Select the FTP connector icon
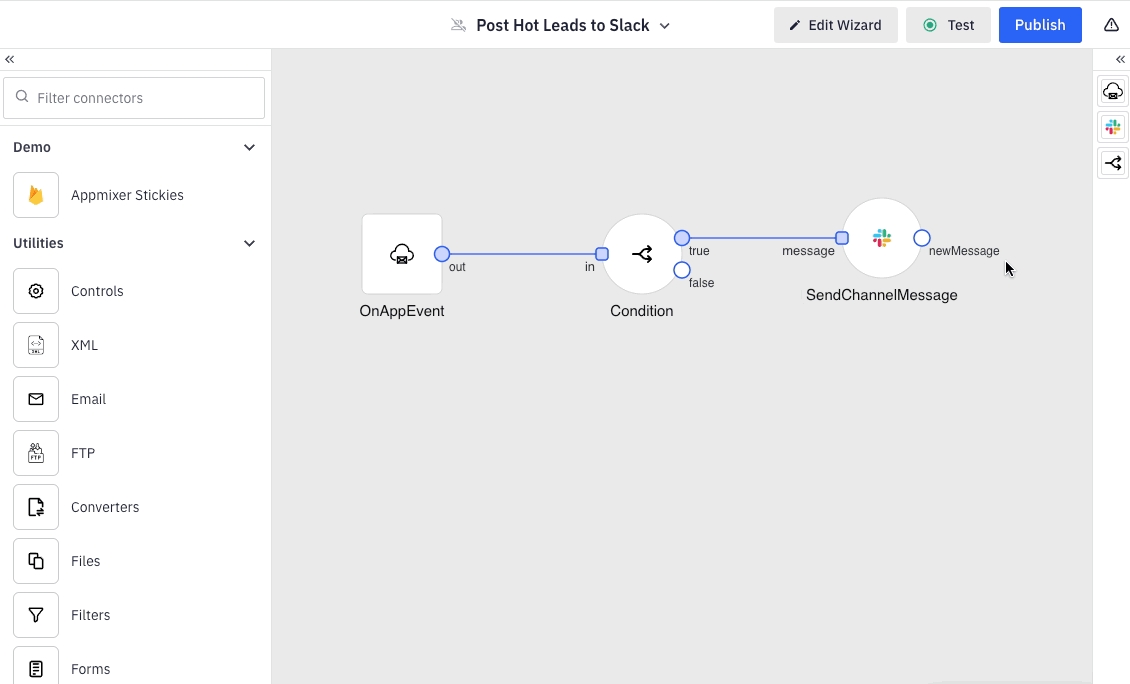The width and height of the screenshot is (1130, 684). (36, 453)
